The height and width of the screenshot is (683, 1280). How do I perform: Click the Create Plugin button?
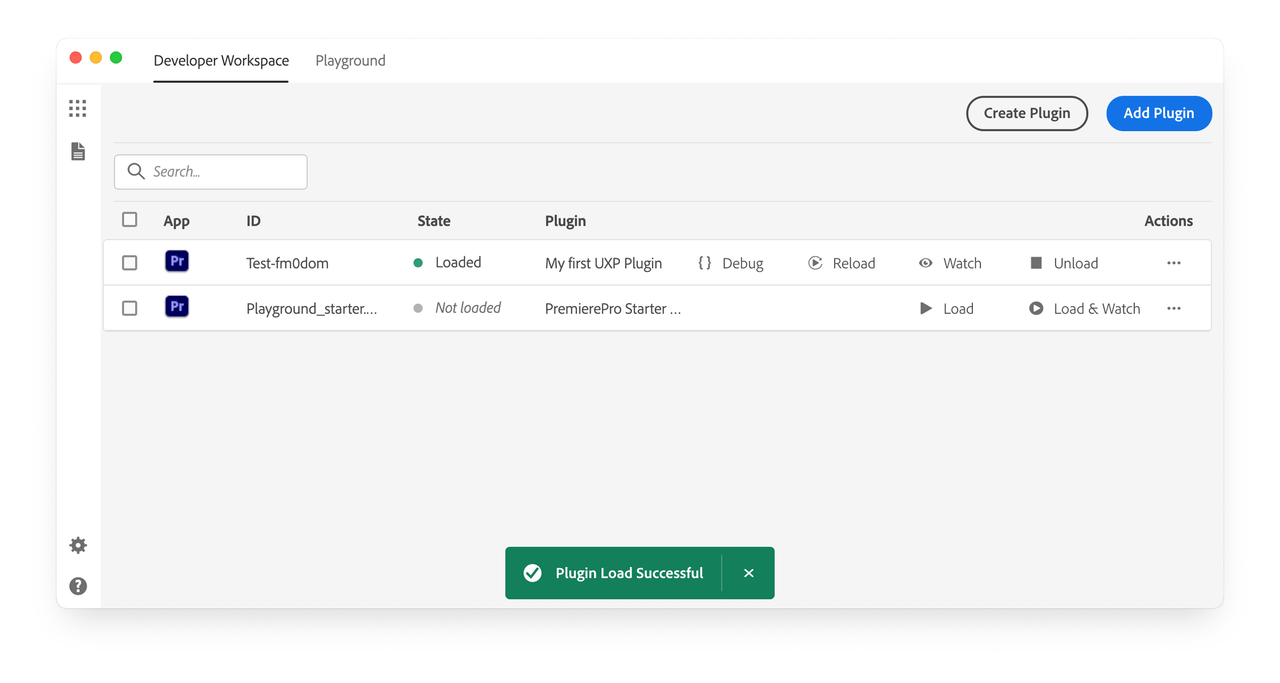coord(1027,113)
